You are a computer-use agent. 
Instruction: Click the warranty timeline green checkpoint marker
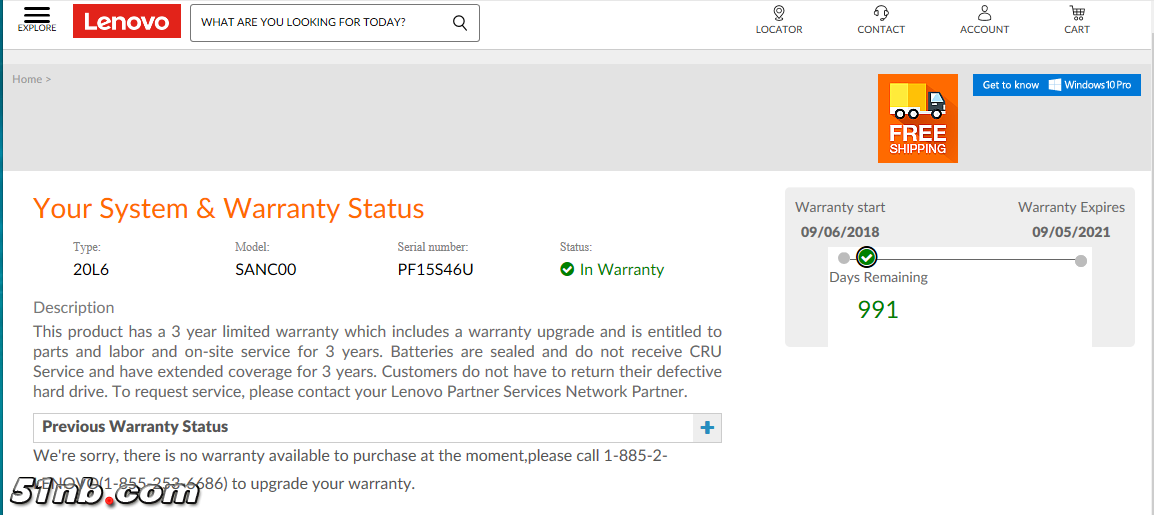(867, 257)
